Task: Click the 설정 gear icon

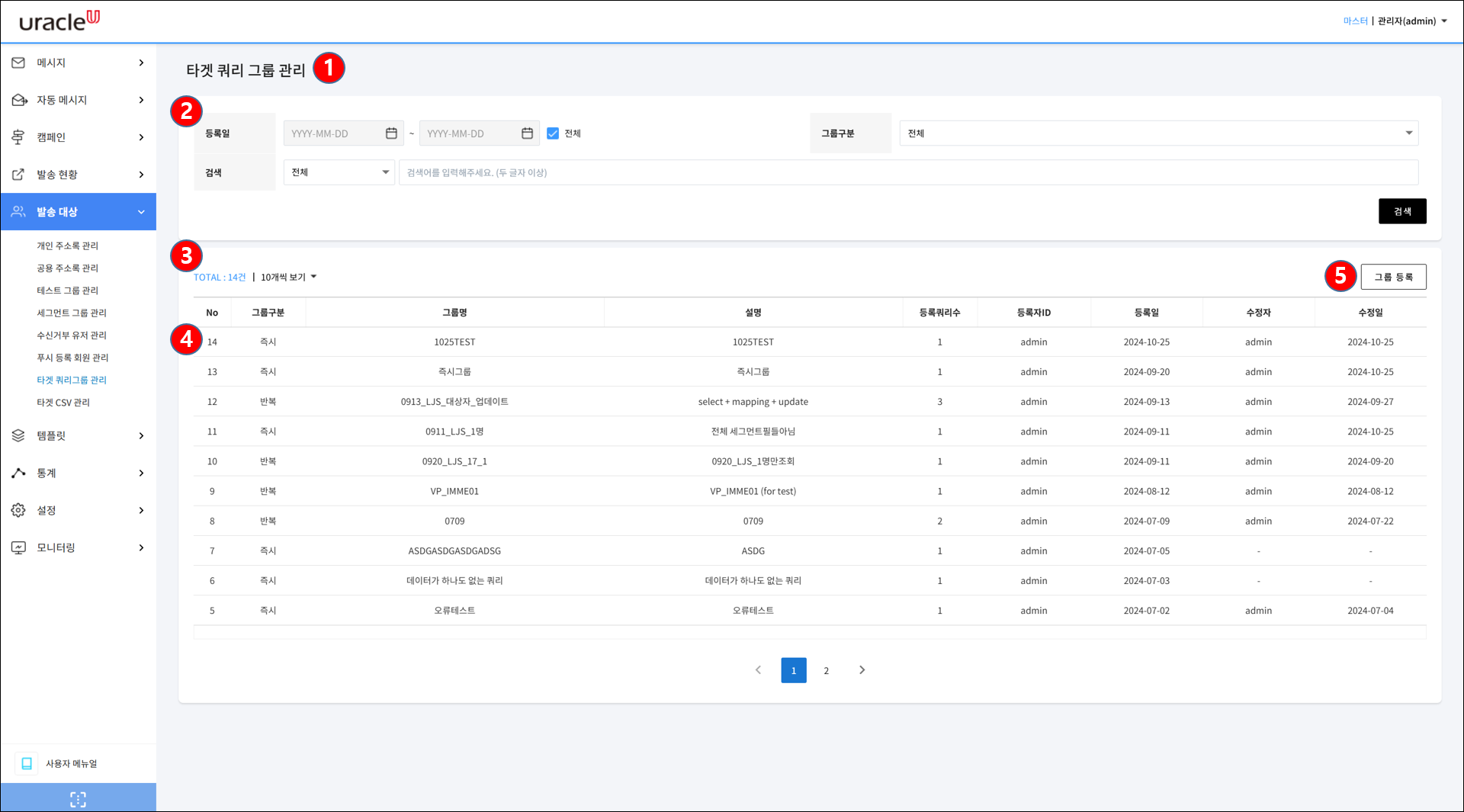Action: 18,510
